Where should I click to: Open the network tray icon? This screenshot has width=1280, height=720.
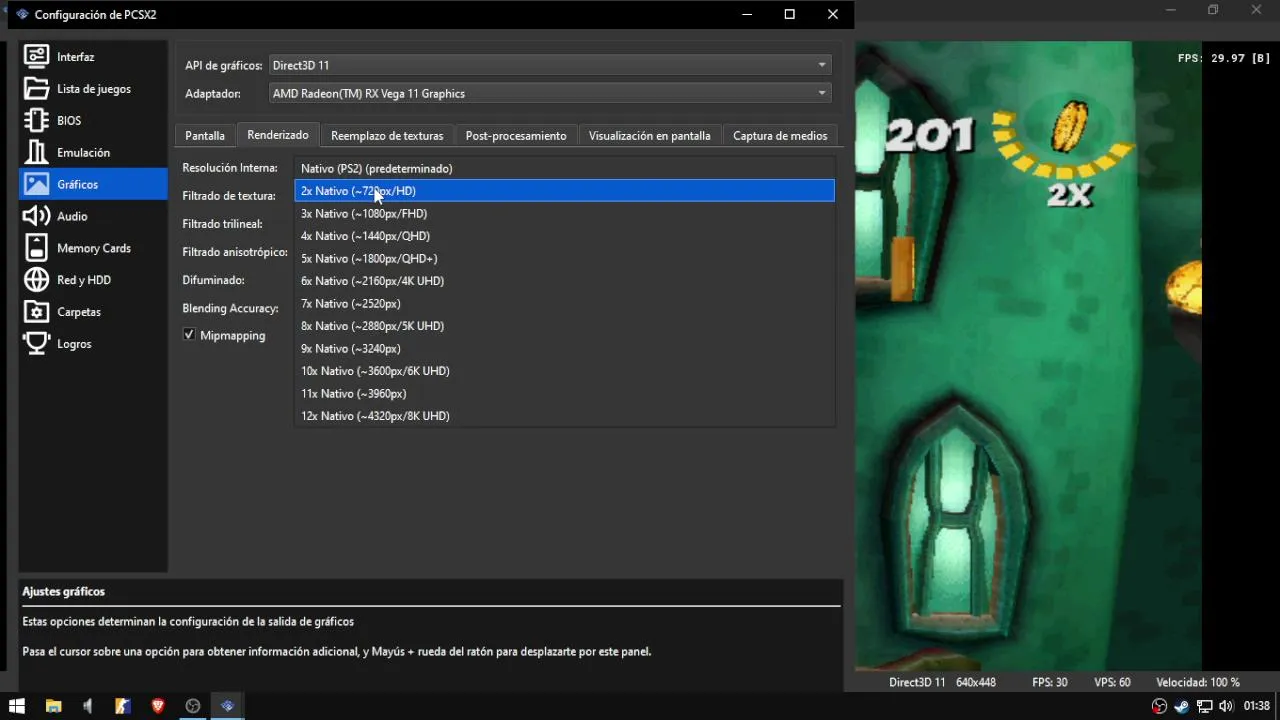click(1204, 706)
